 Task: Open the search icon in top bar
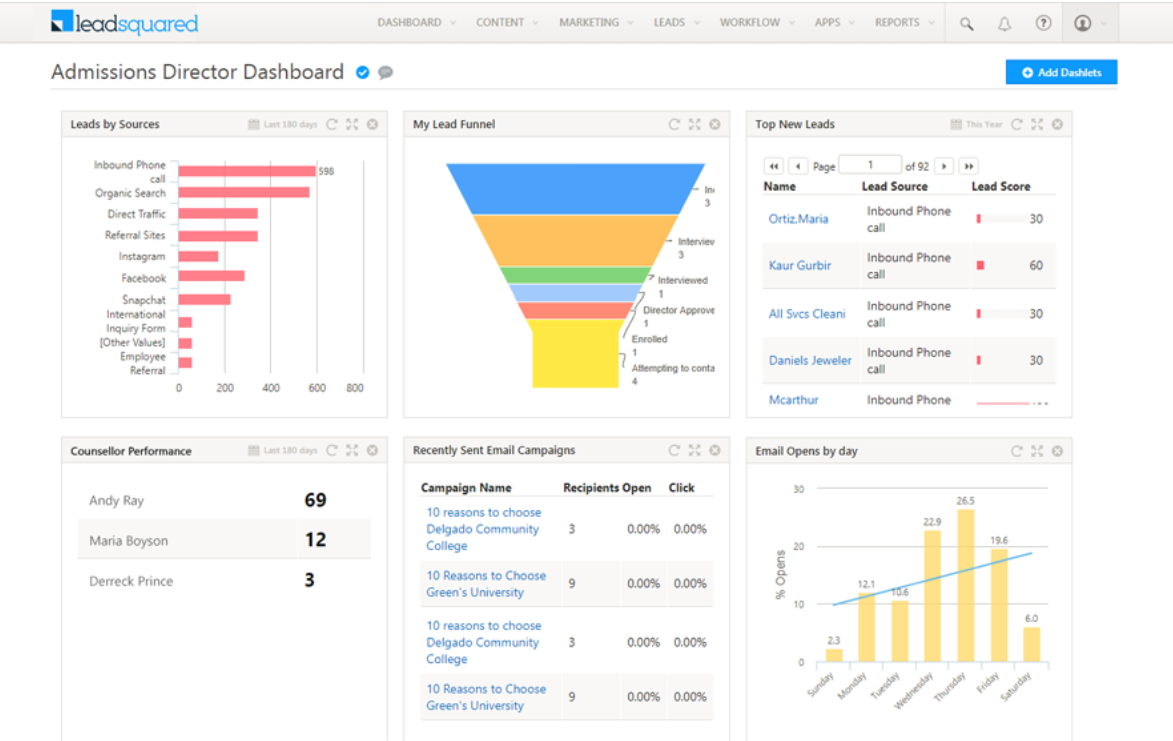[965, 22]
